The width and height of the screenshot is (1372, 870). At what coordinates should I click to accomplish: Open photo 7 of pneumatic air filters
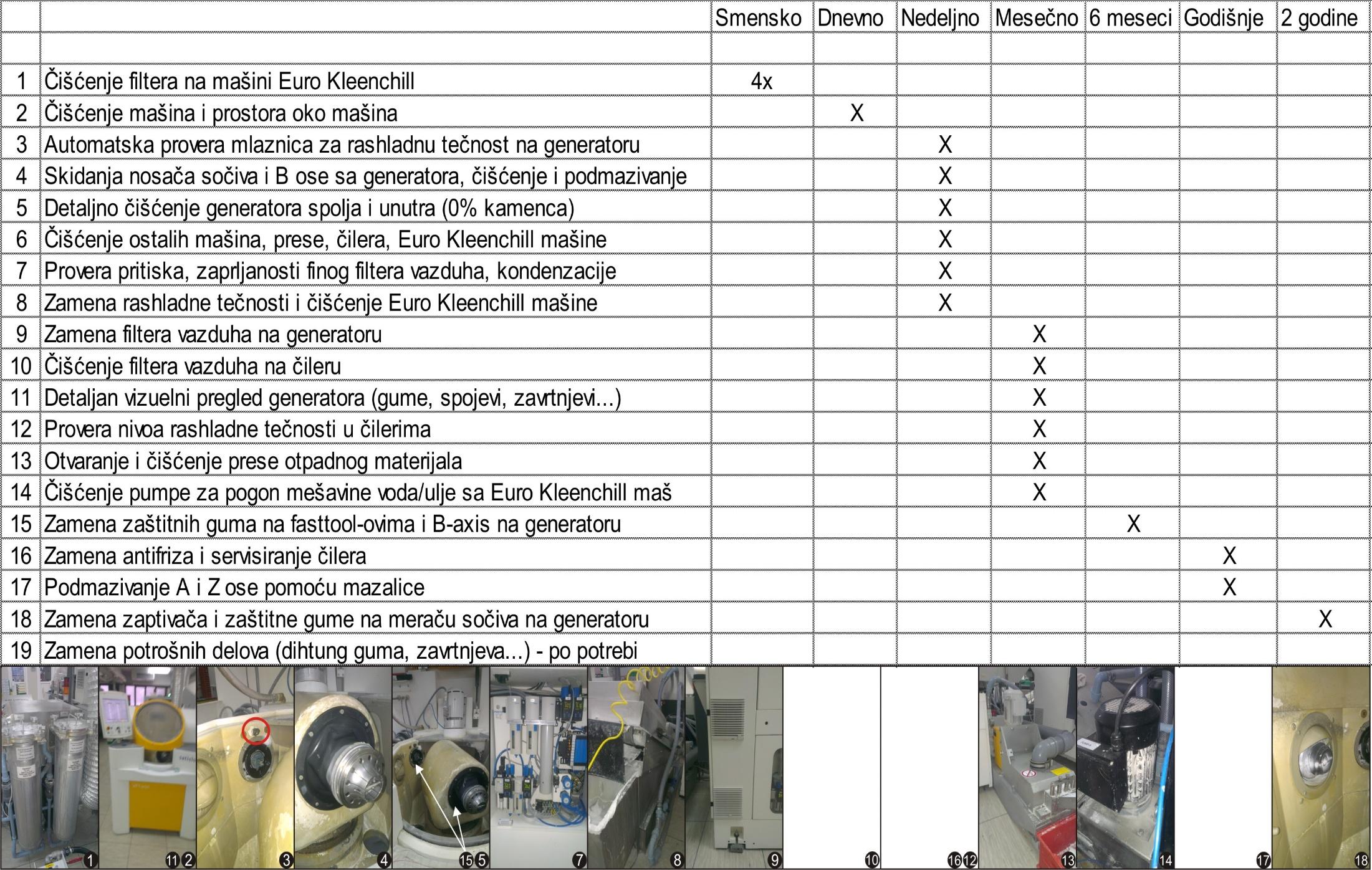(x=539, y=767)
